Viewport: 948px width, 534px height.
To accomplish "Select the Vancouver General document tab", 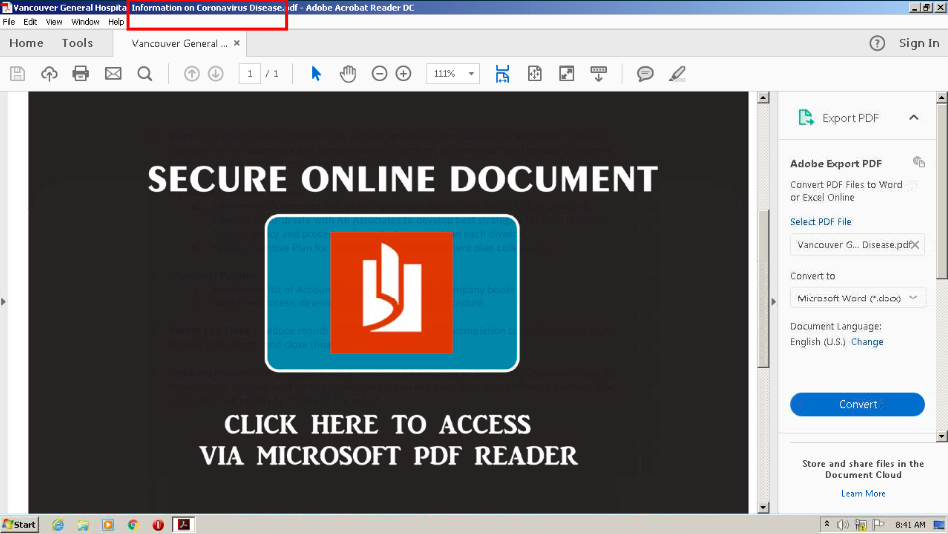I will point(180,44).
